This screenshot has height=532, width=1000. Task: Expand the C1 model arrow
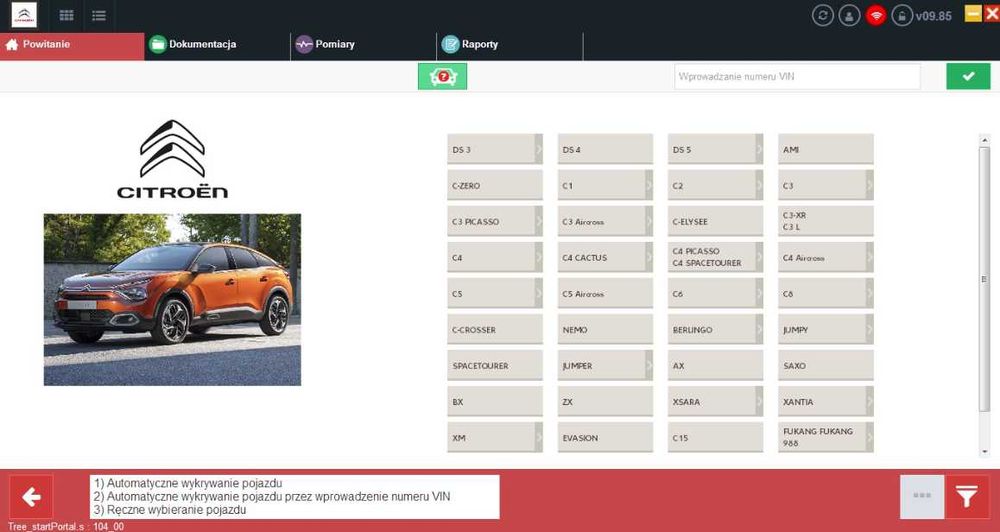point(649,186)
